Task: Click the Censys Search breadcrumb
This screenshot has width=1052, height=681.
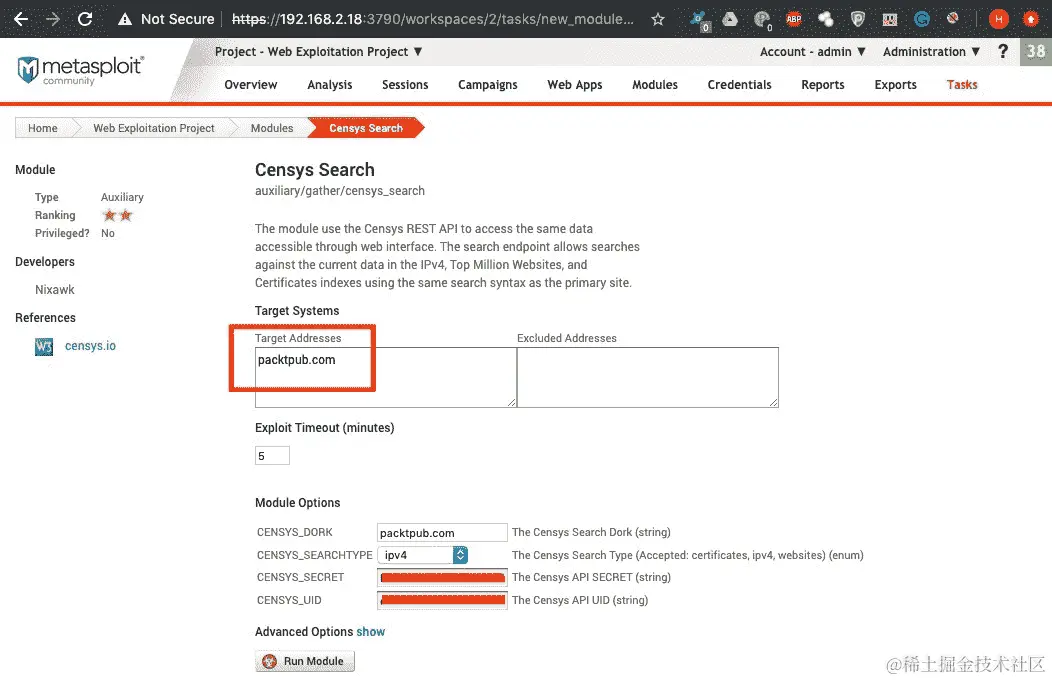Action: [x=366, y=128]
